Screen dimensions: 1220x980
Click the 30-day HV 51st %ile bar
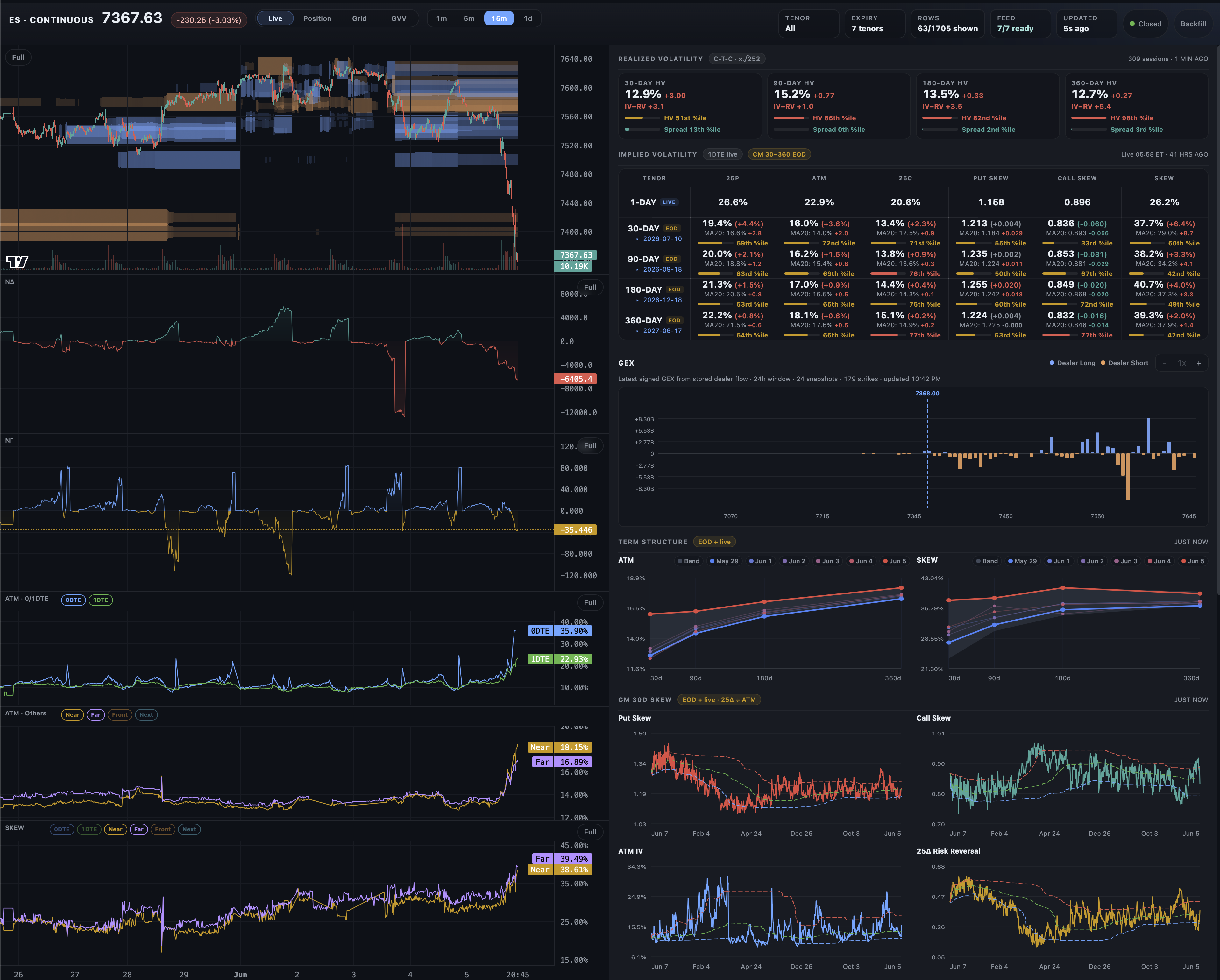pyautogui.click(x=642, y=118)
